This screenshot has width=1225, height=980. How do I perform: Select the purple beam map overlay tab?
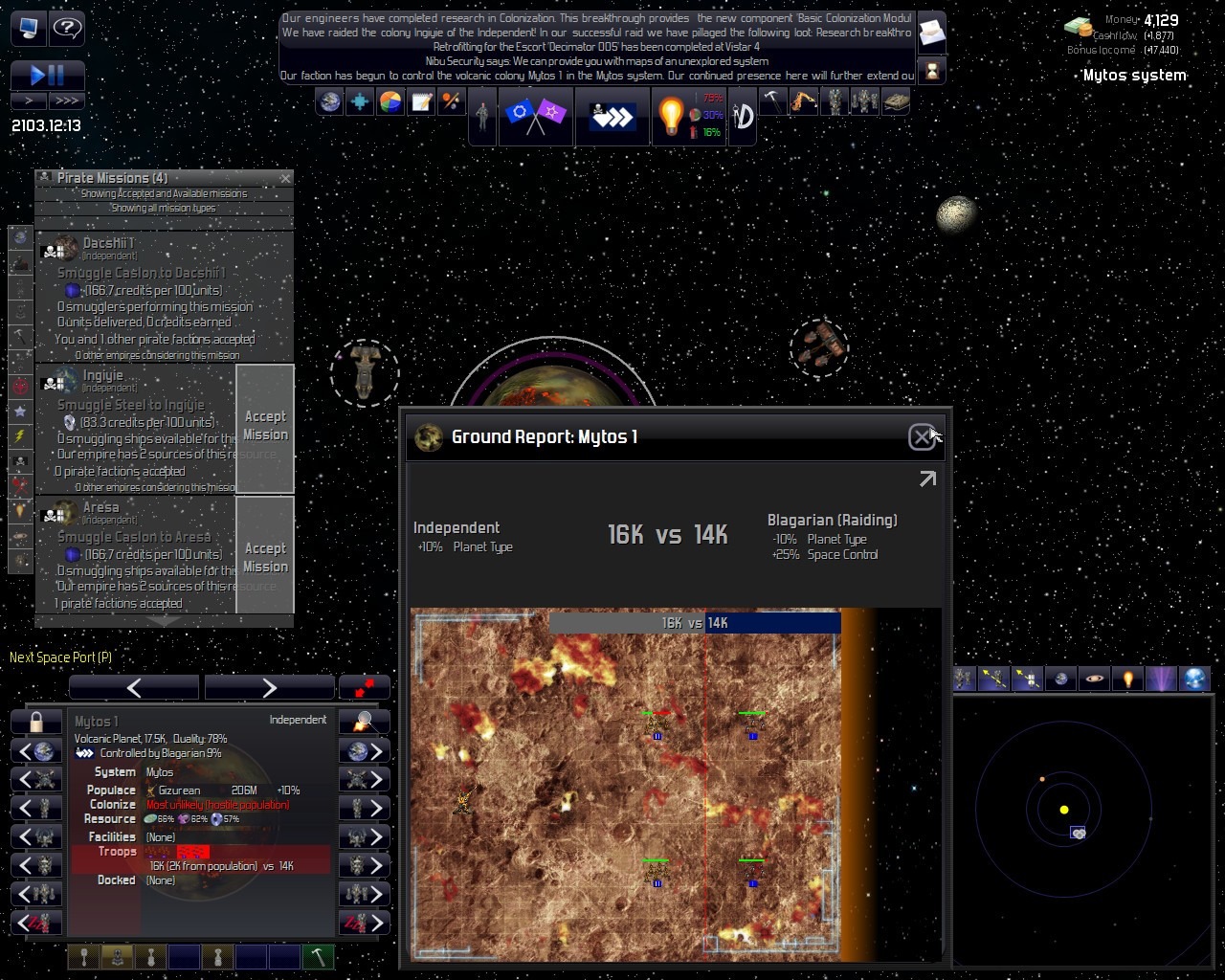point(1161,679)
